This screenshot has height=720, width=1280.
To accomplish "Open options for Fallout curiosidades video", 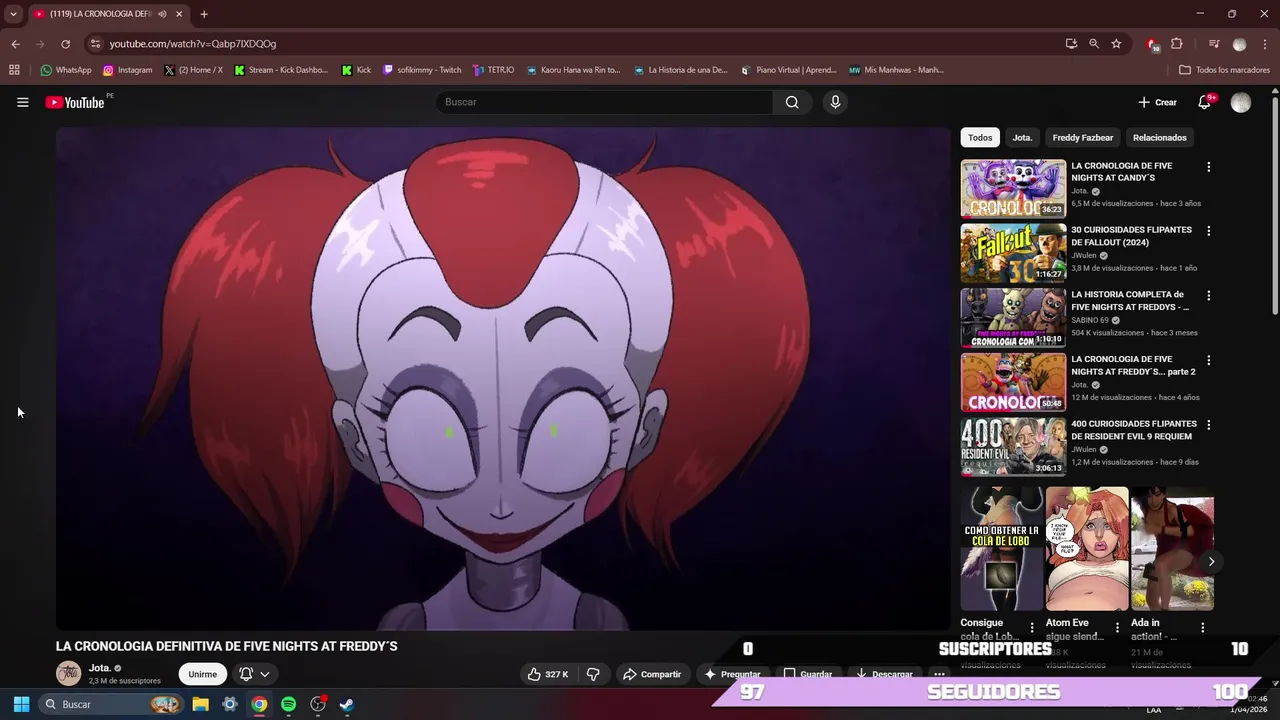I will (1208, 231).
